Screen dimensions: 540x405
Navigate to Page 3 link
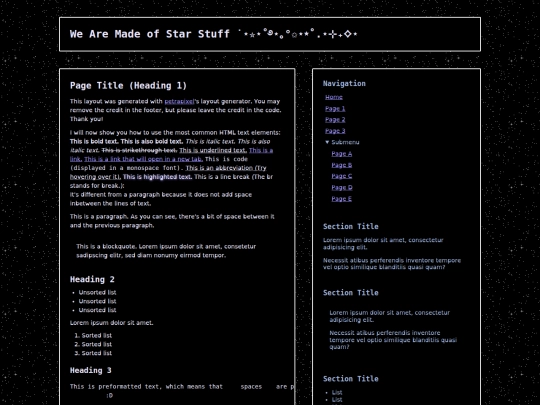pos(335,131)
